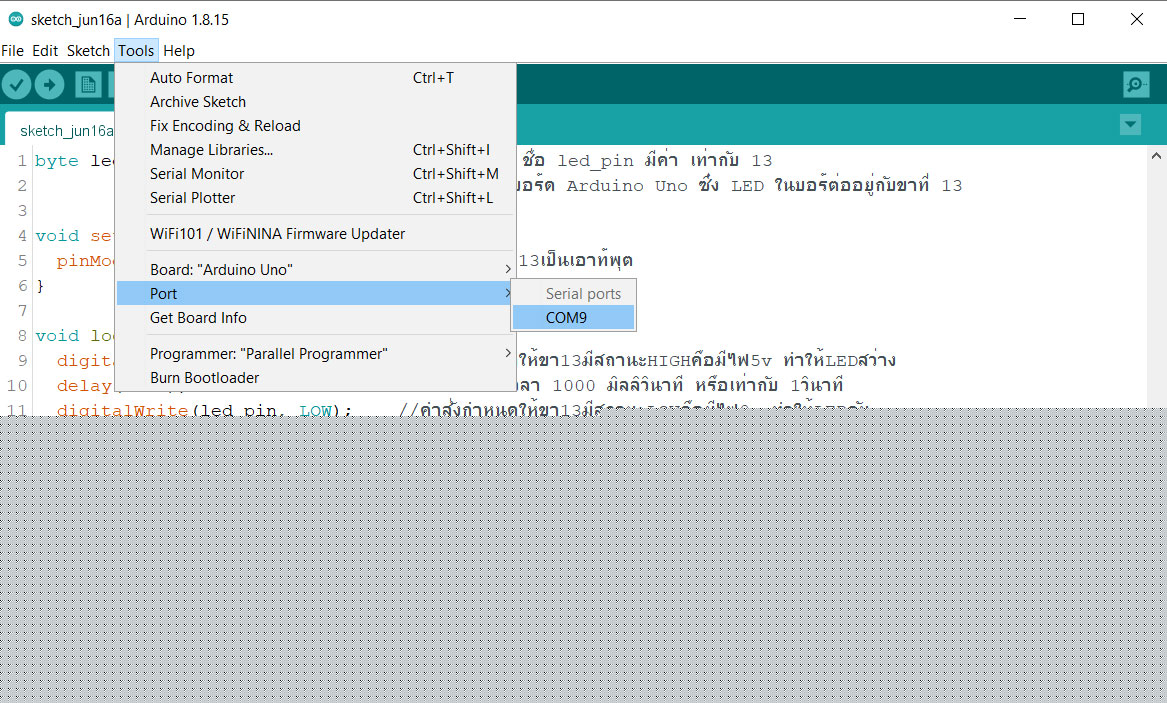The height and width of the screenshot is (703, 1167).
Task: Click the Arduino app icon in title bar
Action: click(x=15, y=19)
